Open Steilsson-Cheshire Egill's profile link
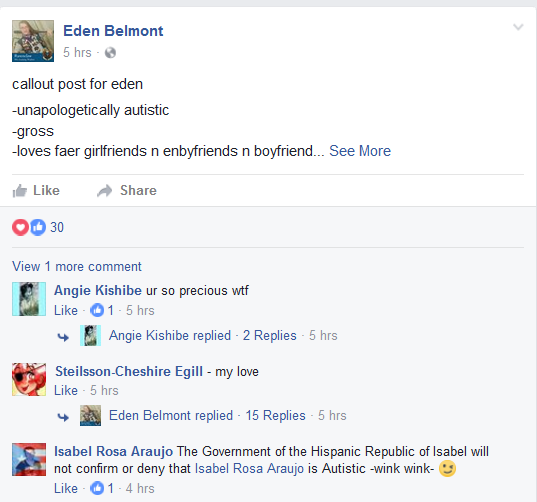This screenshot has height=502, width=537. click(x=129, y=372)
